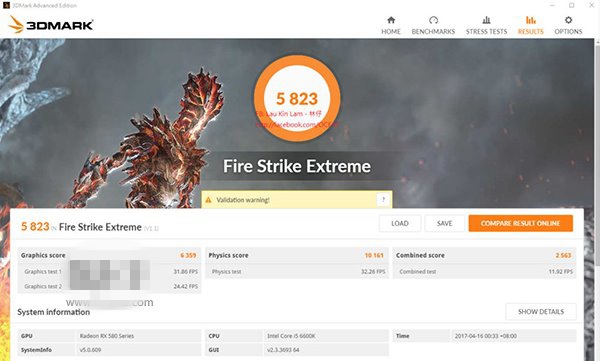
Task: Click the Graphics score label
Action: pyautogui.click(x=43, y=255)
